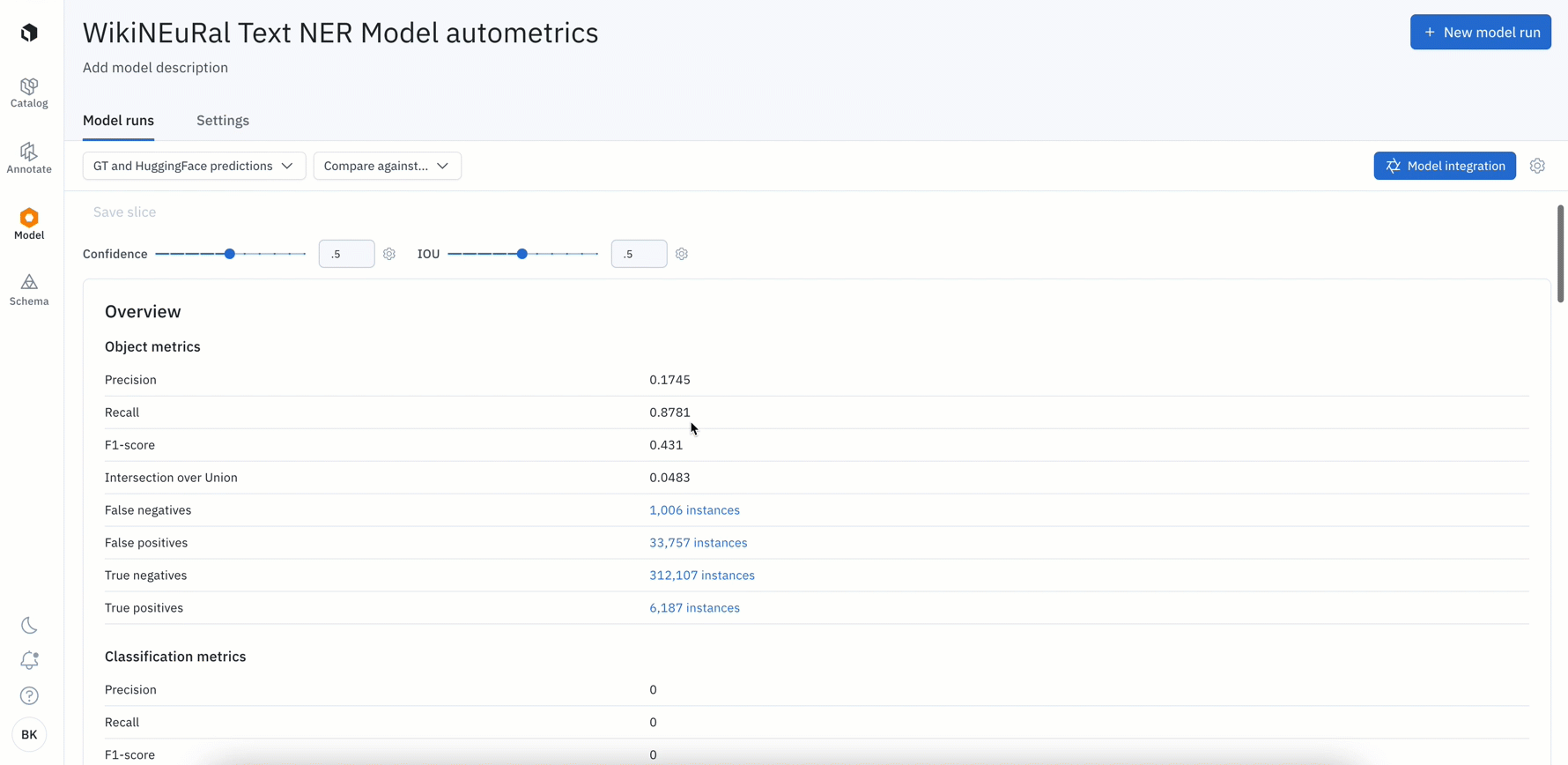Click the True negatives row label

pyautogui.click(x=145, y=576)
